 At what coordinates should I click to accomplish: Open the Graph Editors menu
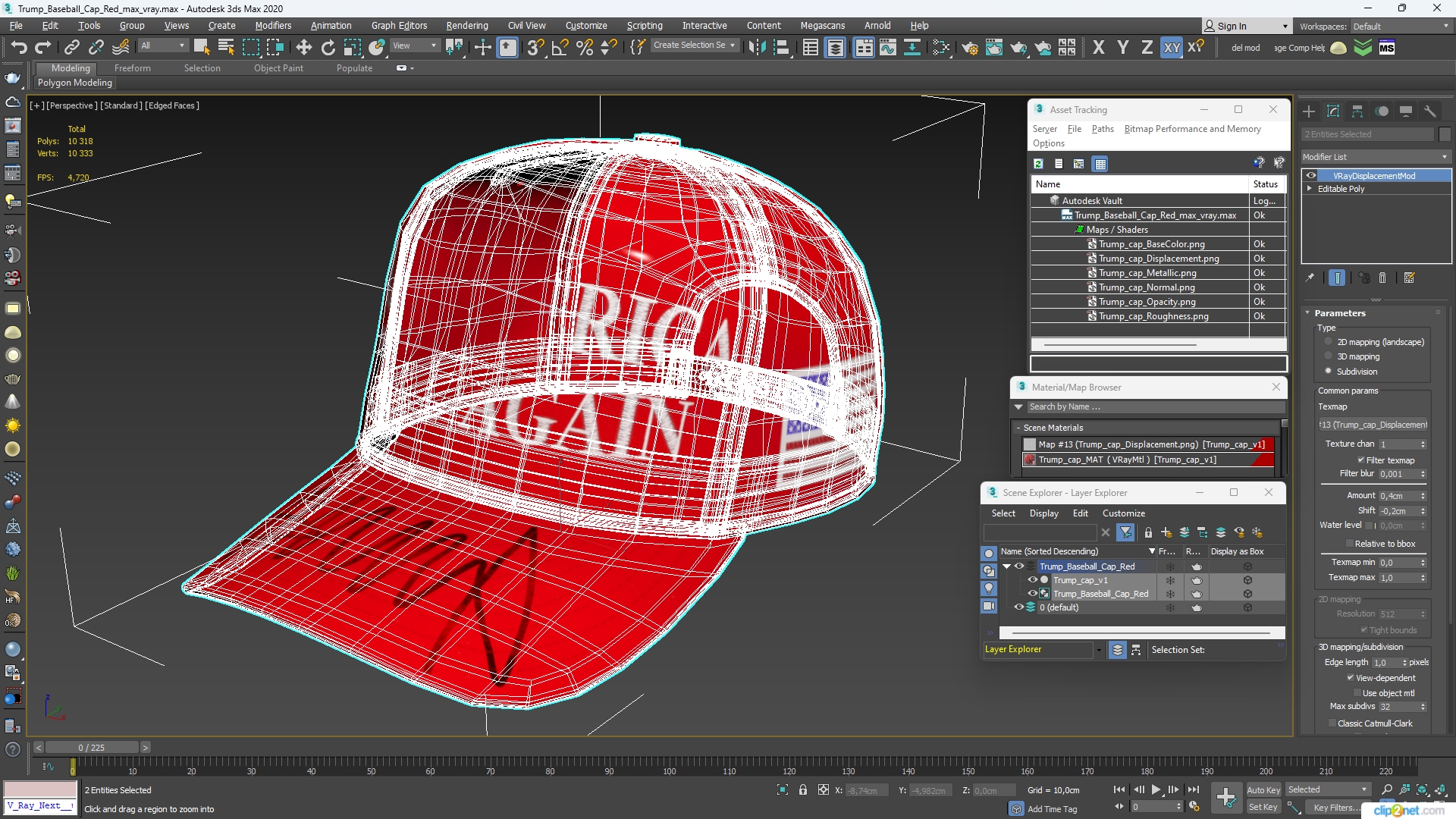[399, 26]
